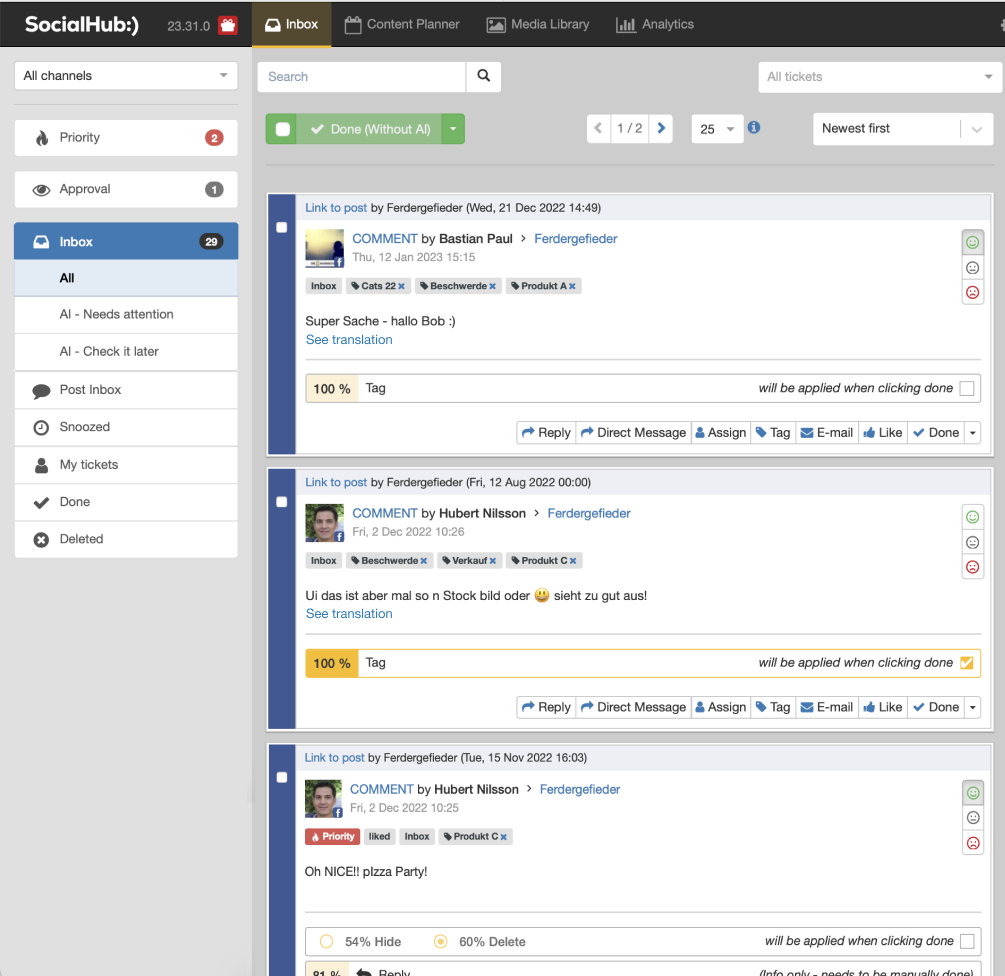This screenshot has width=1005, height=976.
Task: See translation of Super Sache comment
Action: coord(349,340)
